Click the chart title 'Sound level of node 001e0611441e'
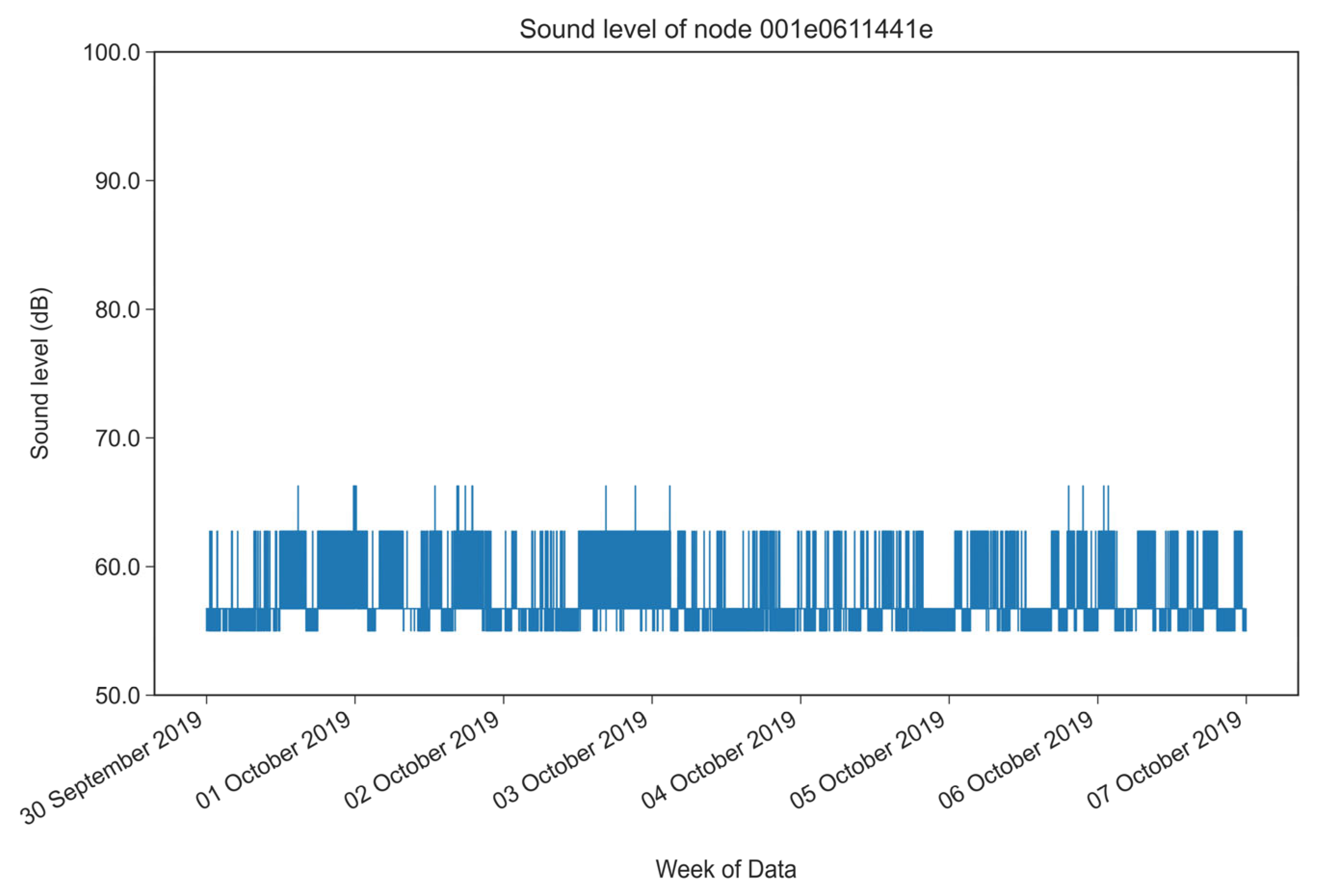Screen dimensions: 1318x896 click(x=726, y=29)
